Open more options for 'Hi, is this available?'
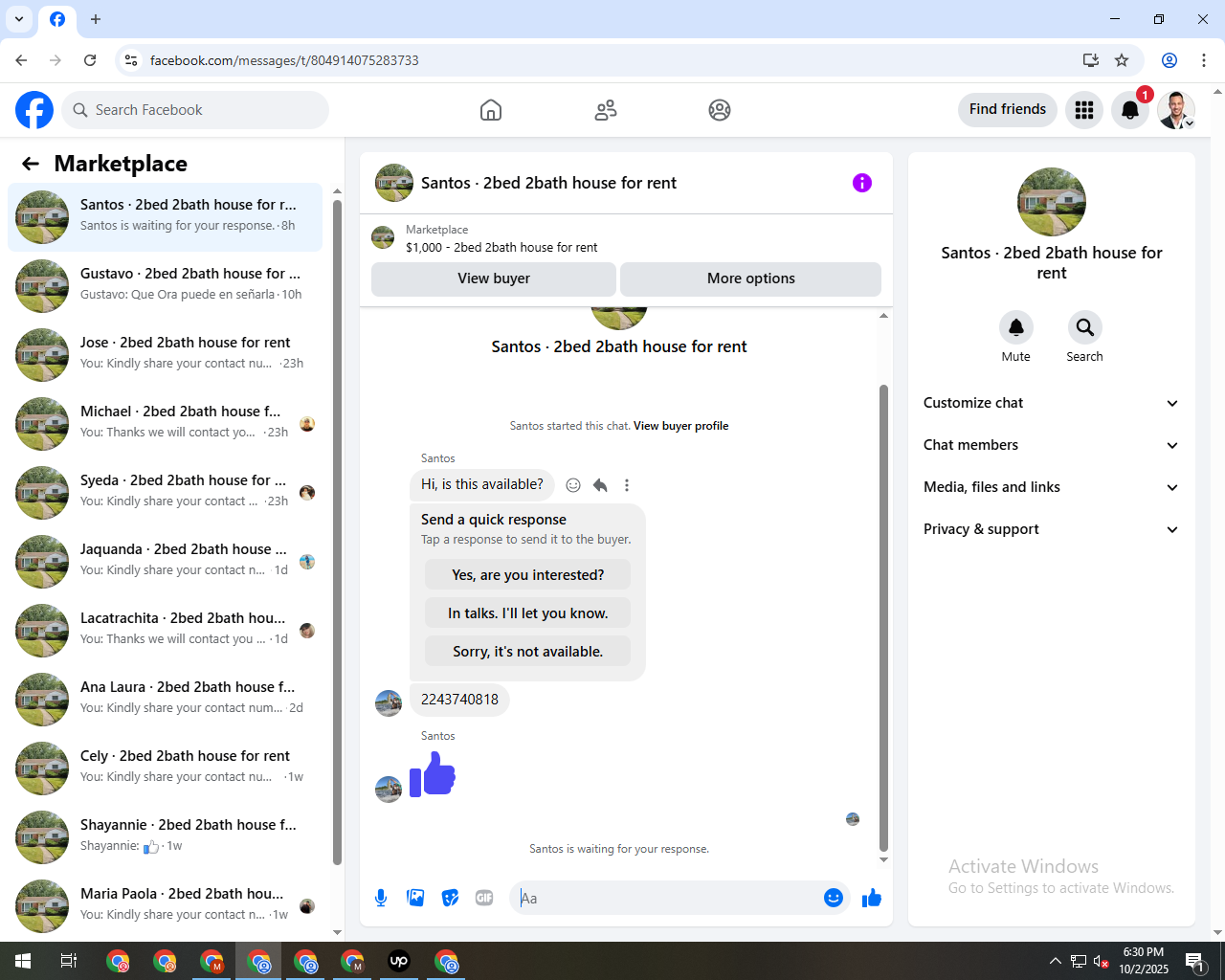1225x980 pixels. pos(627,485)
